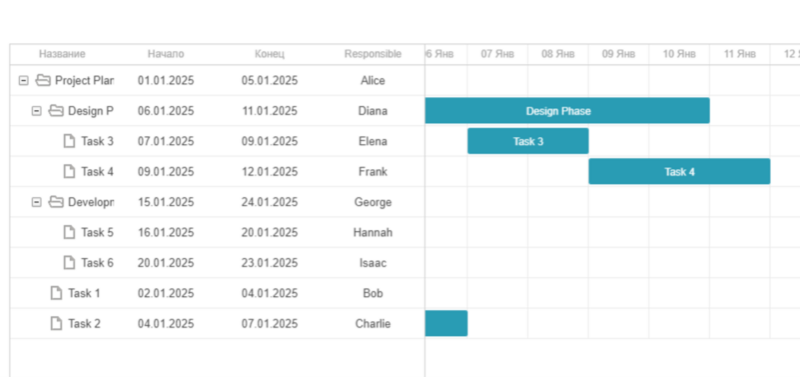The width and height of the screenshot is (800, 377).
Task: Click the Task 6 document icon
Action: (69, 263)
